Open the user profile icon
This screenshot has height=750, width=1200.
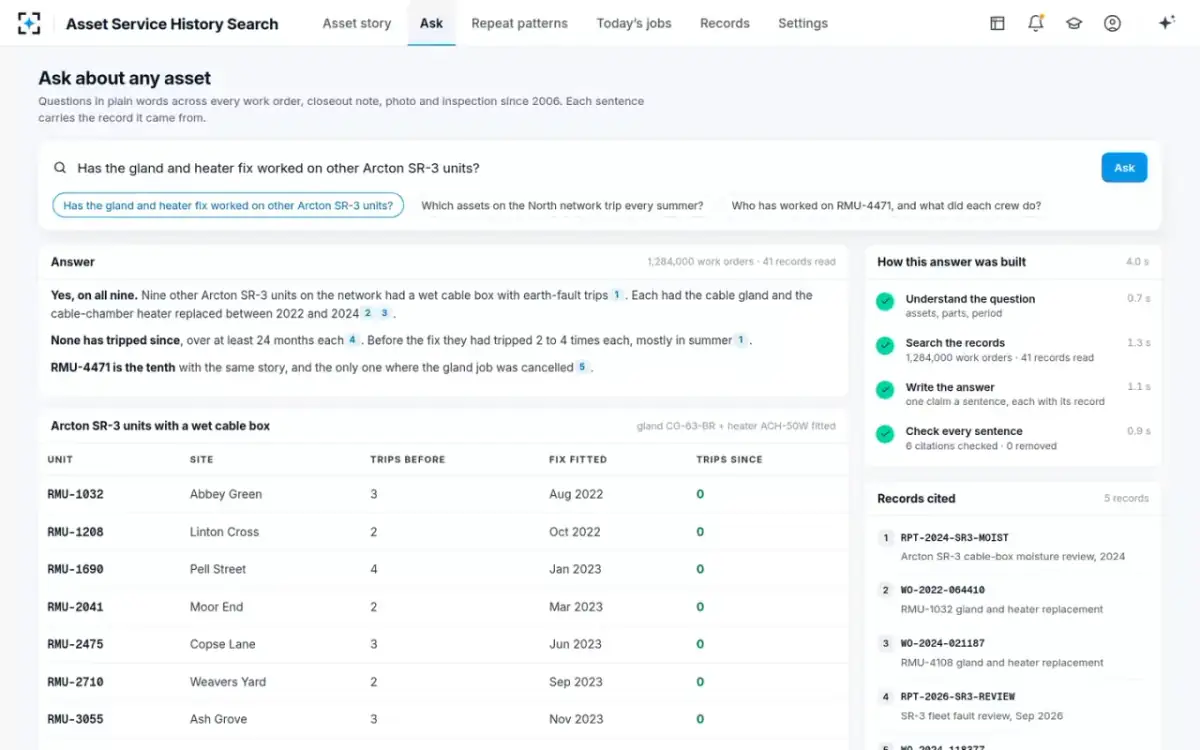pos(1112,23)
